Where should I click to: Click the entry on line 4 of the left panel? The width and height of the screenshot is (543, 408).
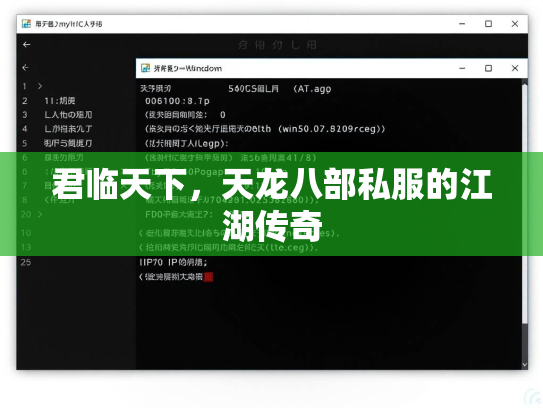coord(68,129)
